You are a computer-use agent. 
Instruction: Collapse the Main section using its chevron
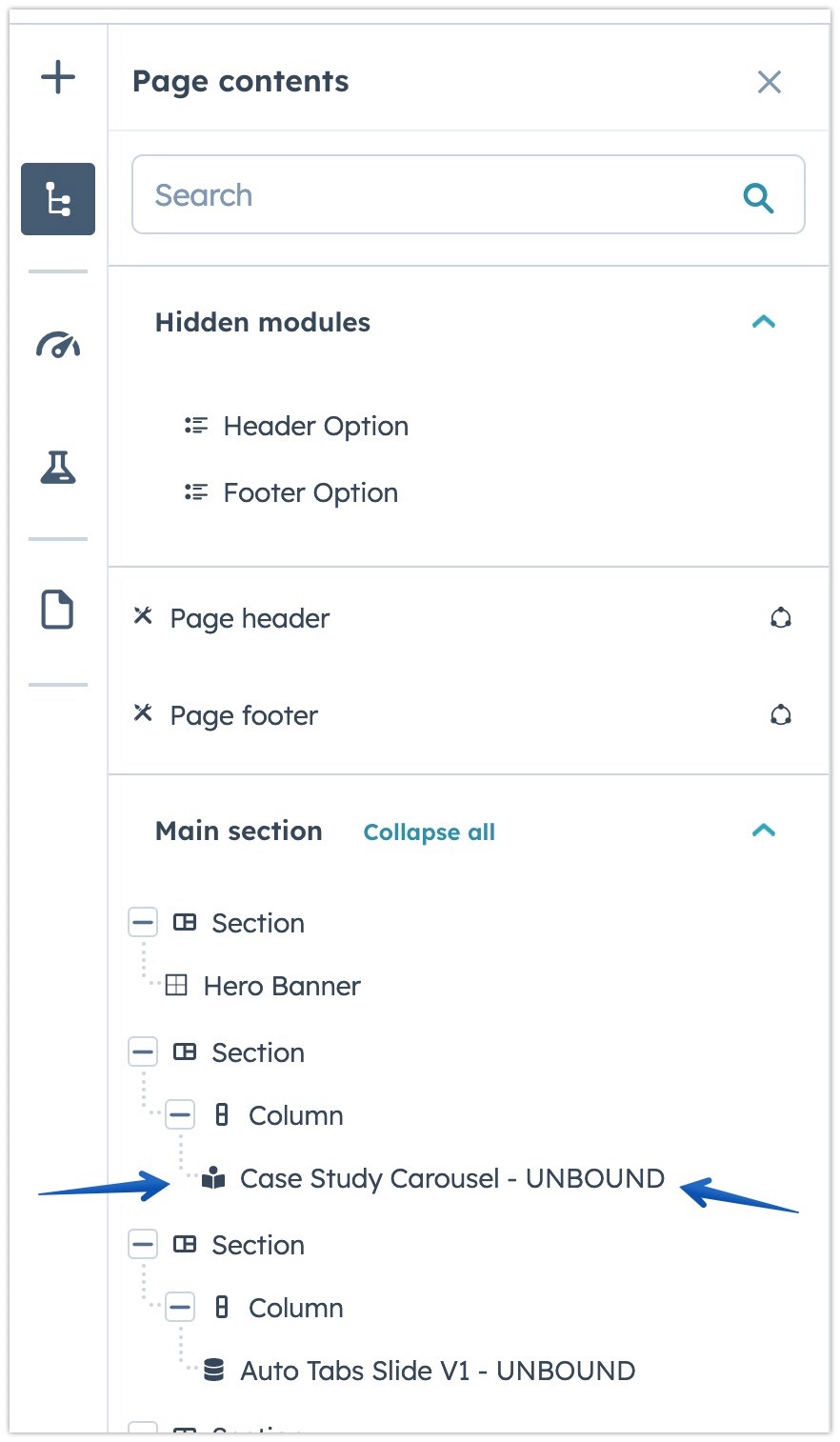tap(764, 831)
